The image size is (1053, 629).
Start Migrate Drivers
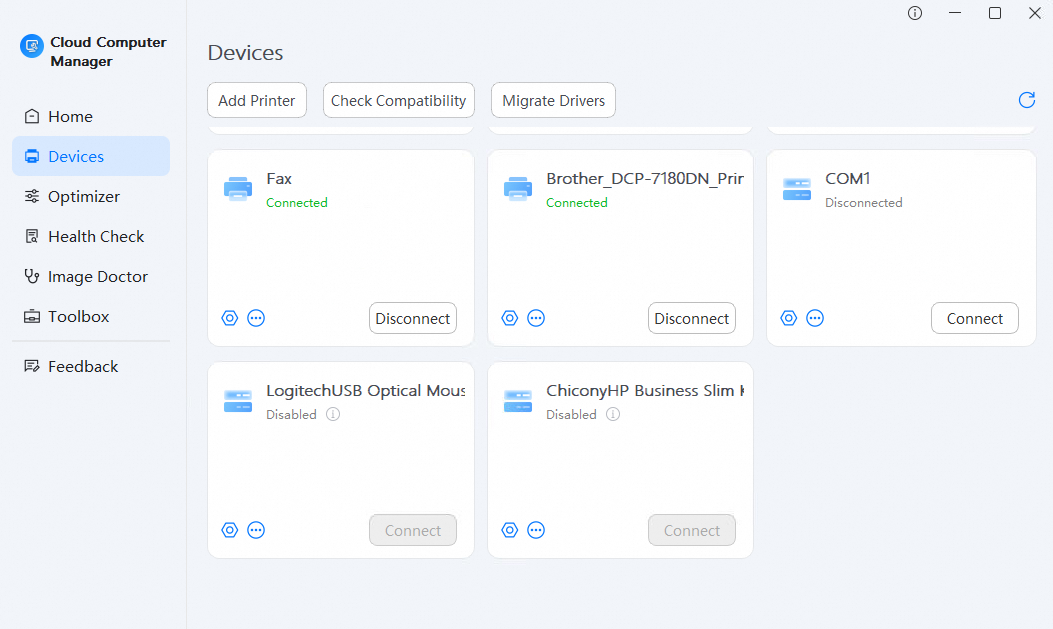553,100
